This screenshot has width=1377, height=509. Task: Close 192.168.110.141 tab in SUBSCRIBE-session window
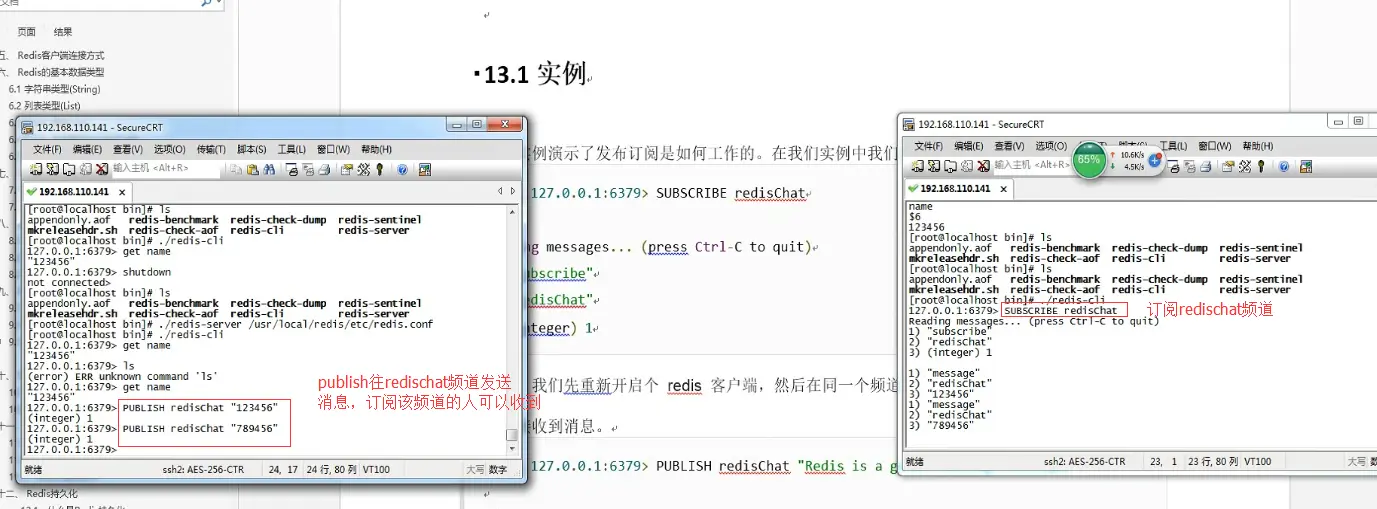point(1003,189)
